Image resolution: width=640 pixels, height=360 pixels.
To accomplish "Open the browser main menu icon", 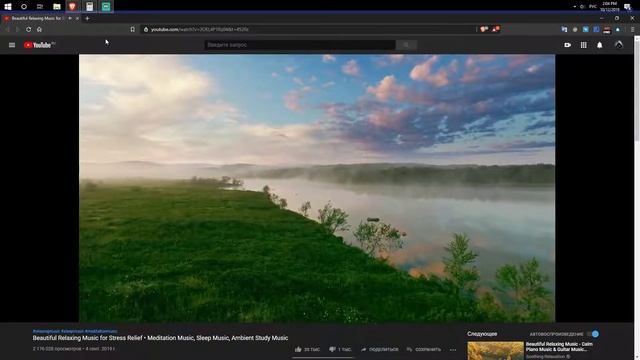I will click(x=633, y=29).
